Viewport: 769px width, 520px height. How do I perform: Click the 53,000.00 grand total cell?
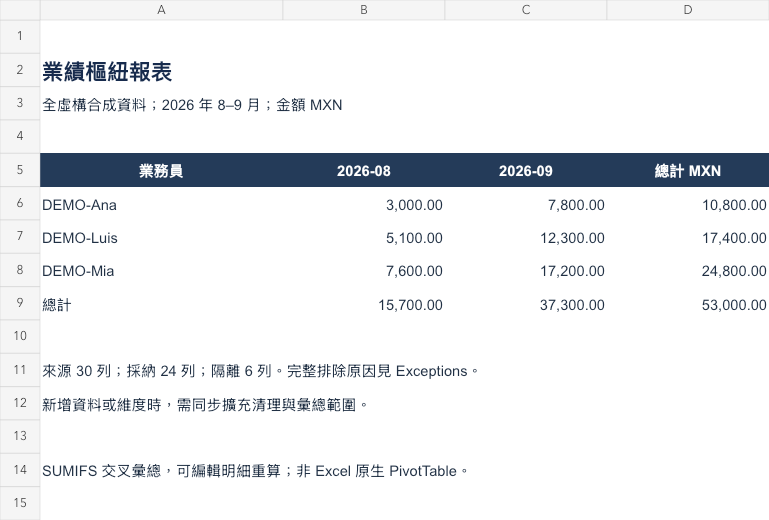point(688,305)
